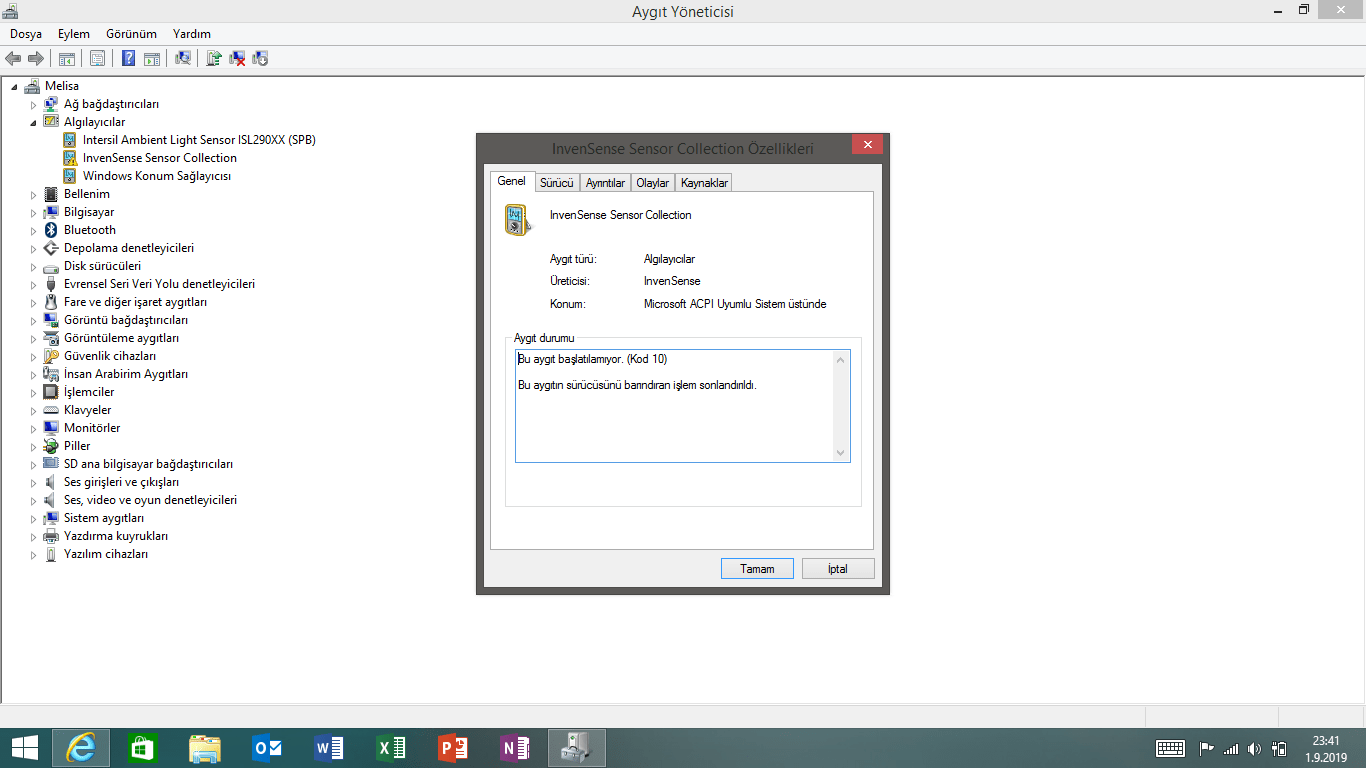Screen dimensions: 1366x768
Task: Select Ses, video ve oyun denetleyicileri
Action: (150, 500)
